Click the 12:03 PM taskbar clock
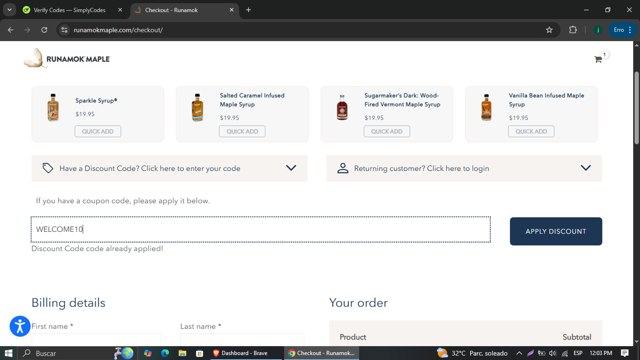Viewport: 640px width, 360px height. coord(601,353)
